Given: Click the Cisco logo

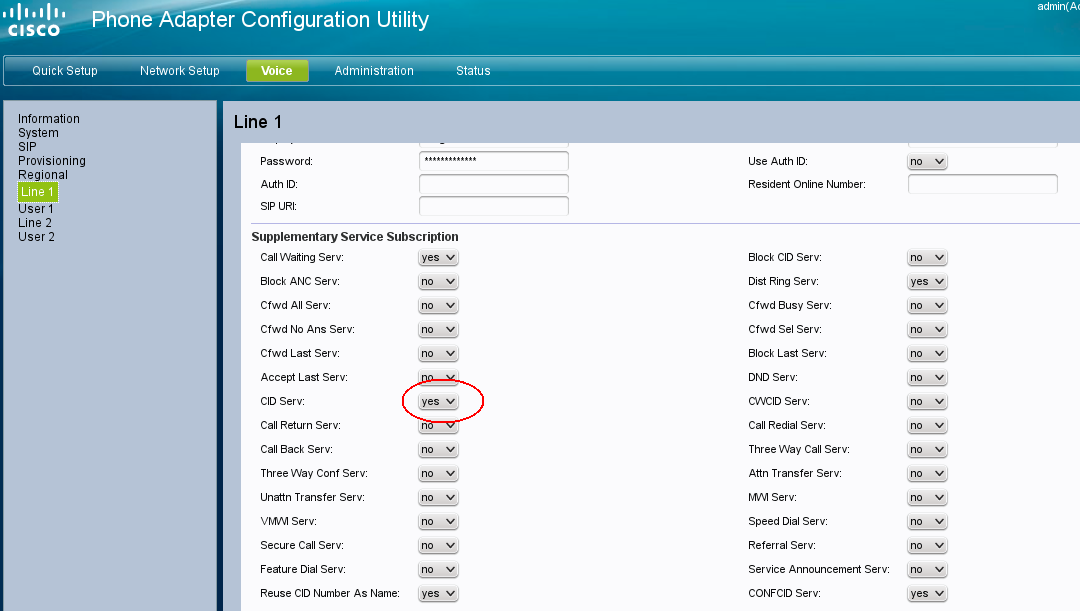Looking at the screenshot, I should click(35, 20).
